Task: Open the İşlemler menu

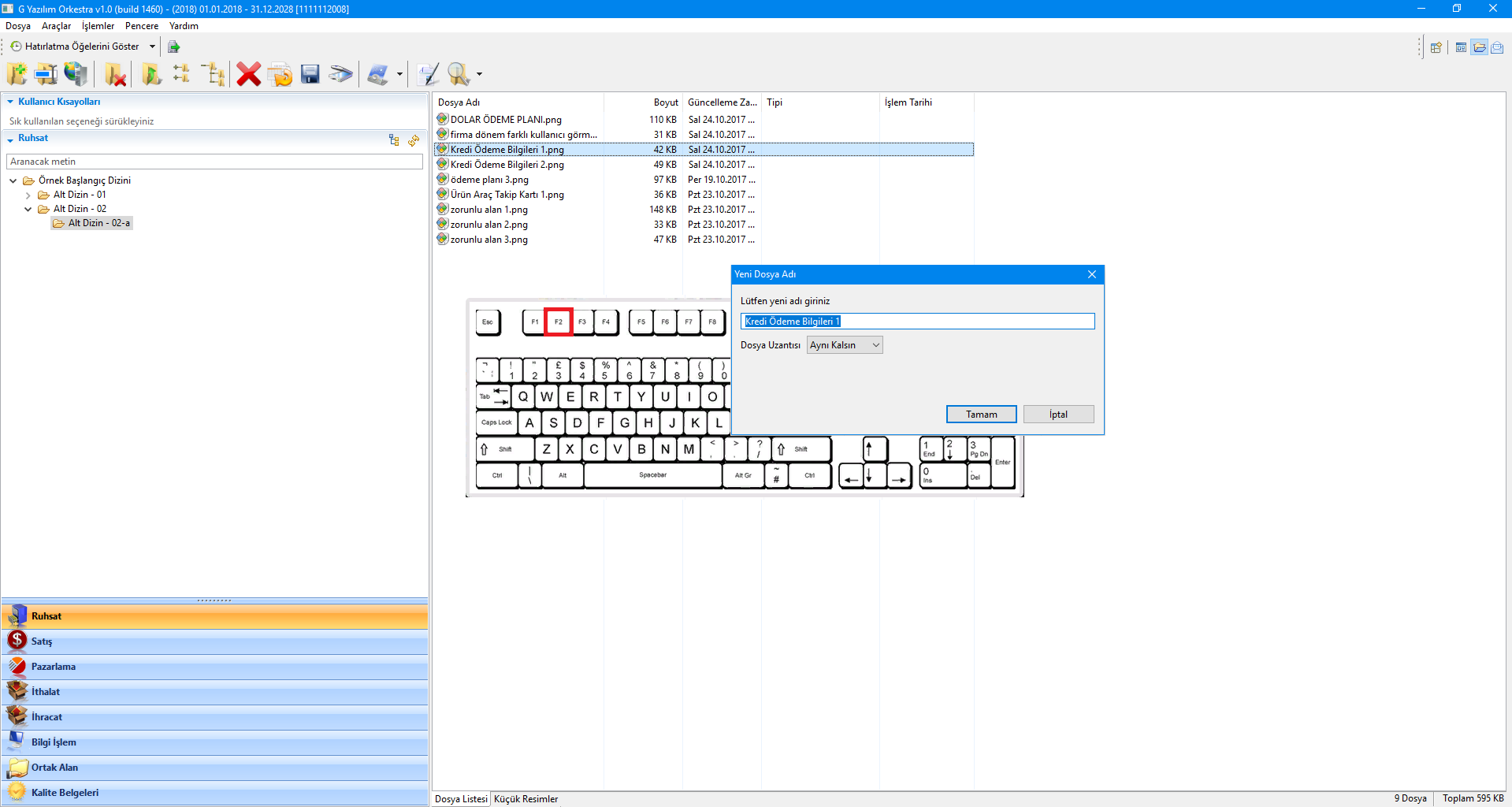Action: click(x=98, y=26)
